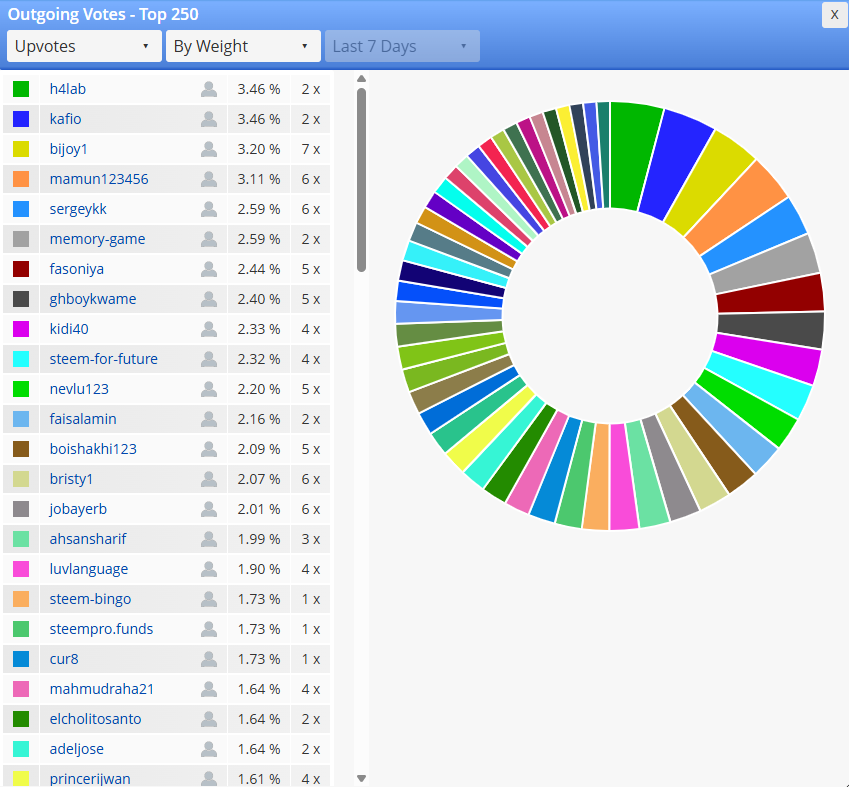Screen dimensions: 849x787
Task: Open the mamun123456 account link
Action: click(99, 179)
